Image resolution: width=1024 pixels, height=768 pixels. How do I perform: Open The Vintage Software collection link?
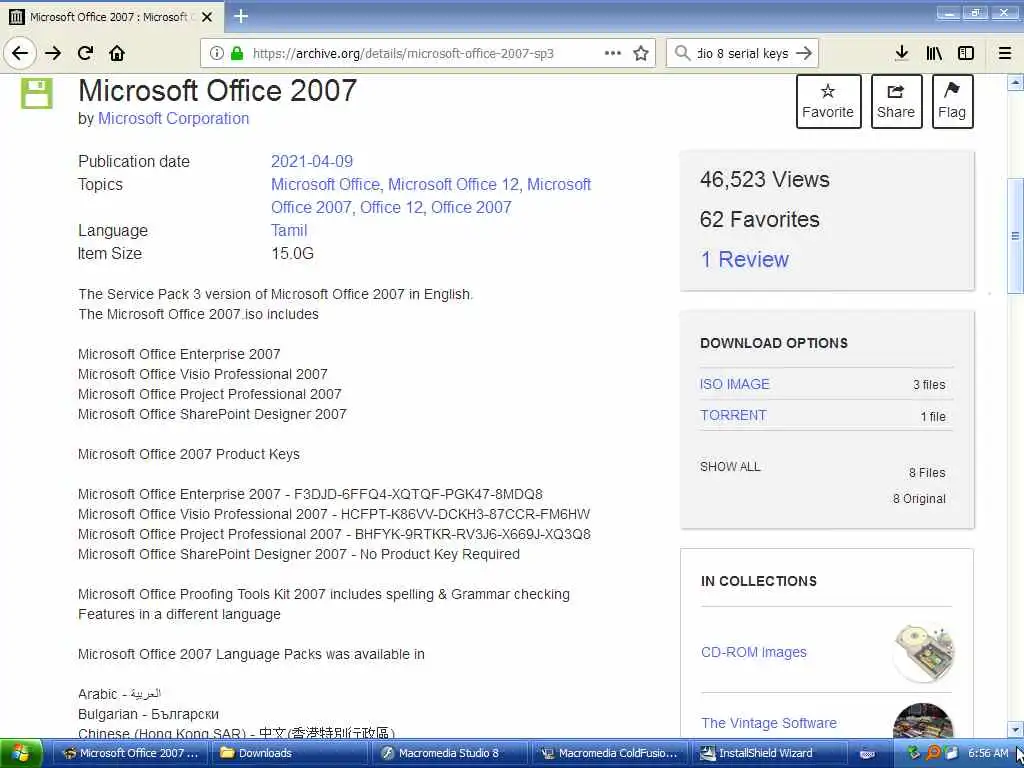769,723
